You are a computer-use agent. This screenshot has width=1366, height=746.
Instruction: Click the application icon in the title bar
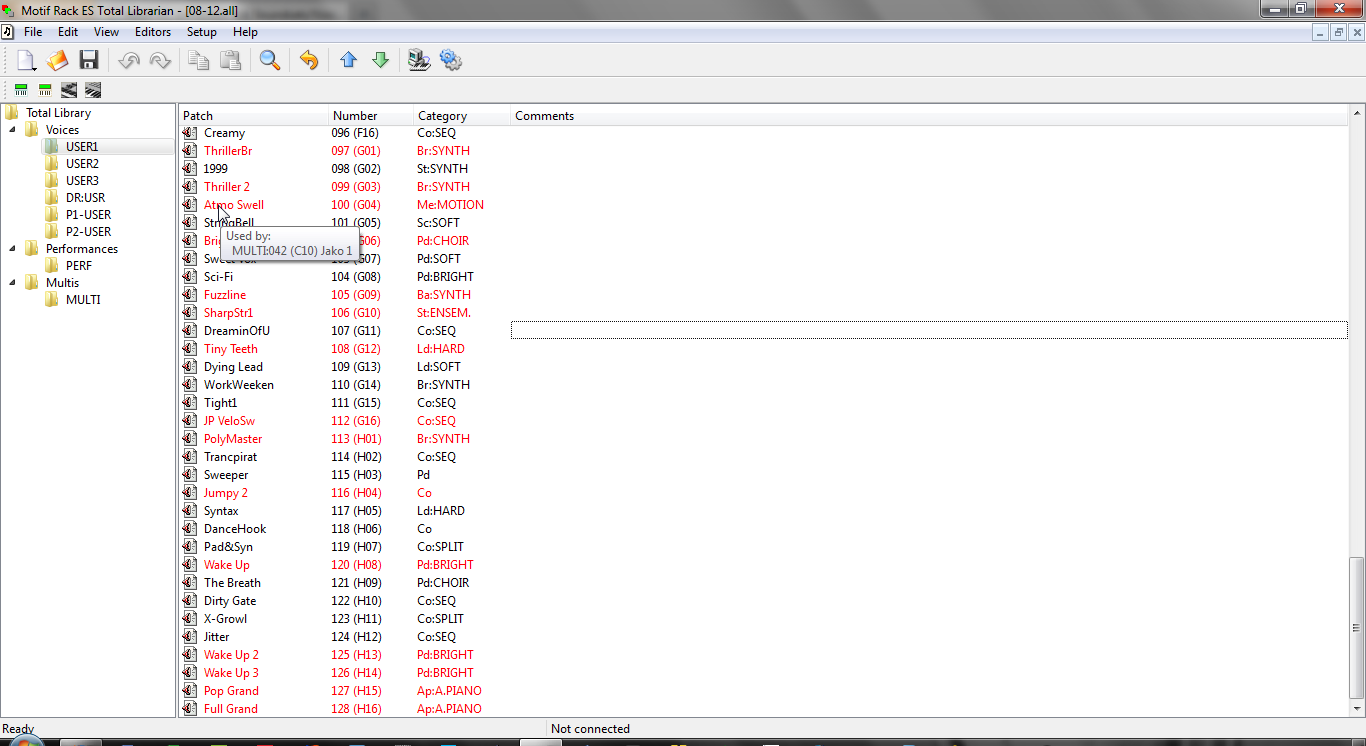[x=9, y=9]
